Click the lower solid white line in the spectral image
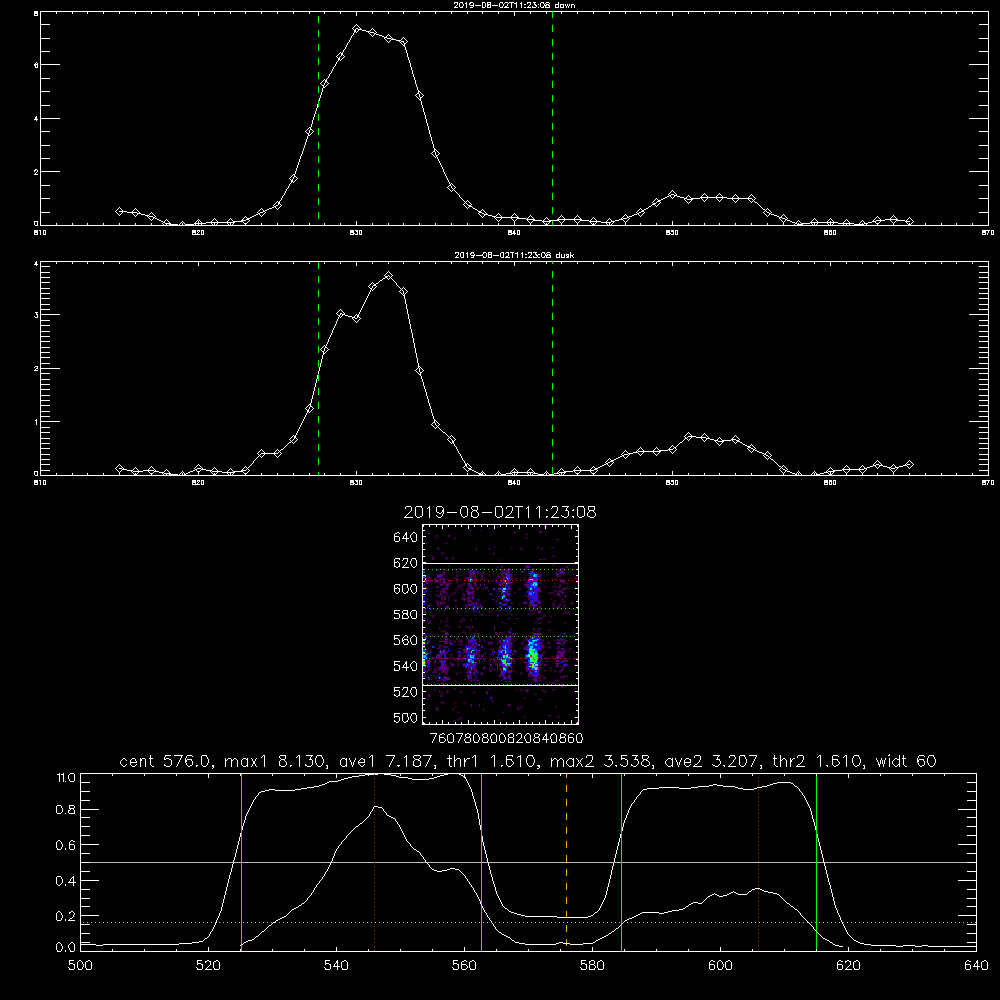 click(501, 685)
